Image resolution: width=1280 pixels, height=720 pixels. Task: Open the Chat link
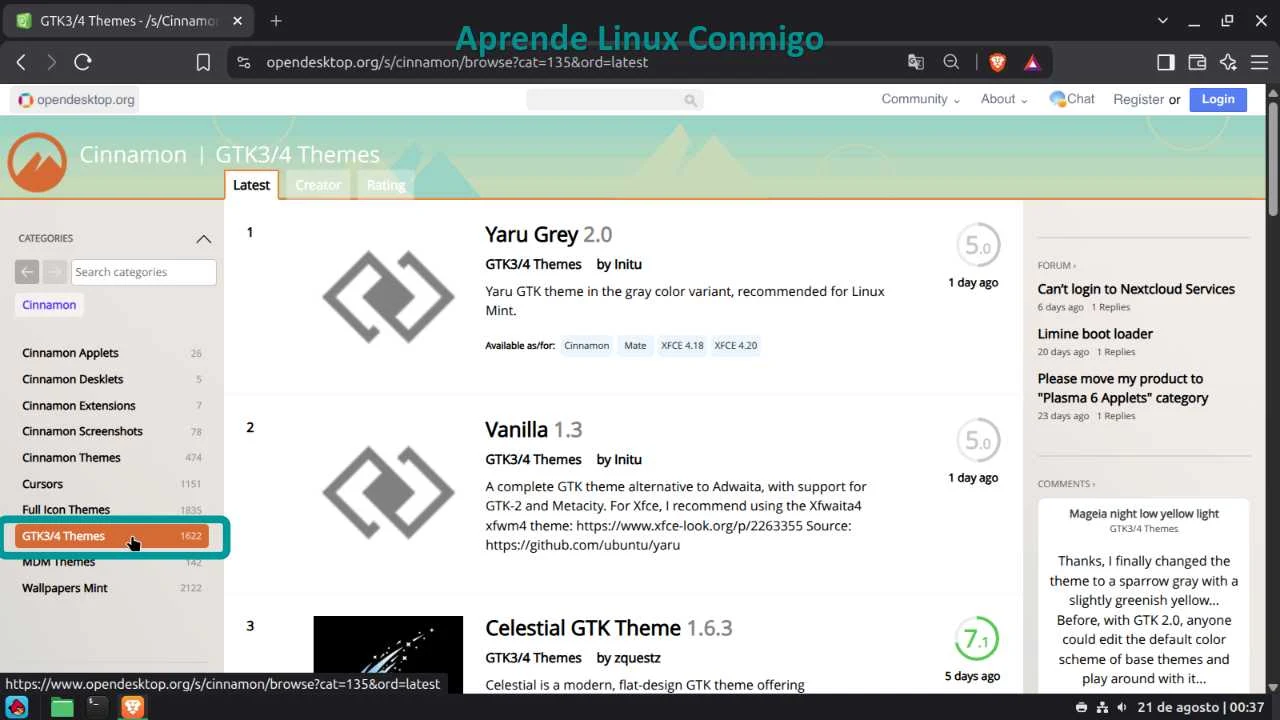coord(1072,99)
